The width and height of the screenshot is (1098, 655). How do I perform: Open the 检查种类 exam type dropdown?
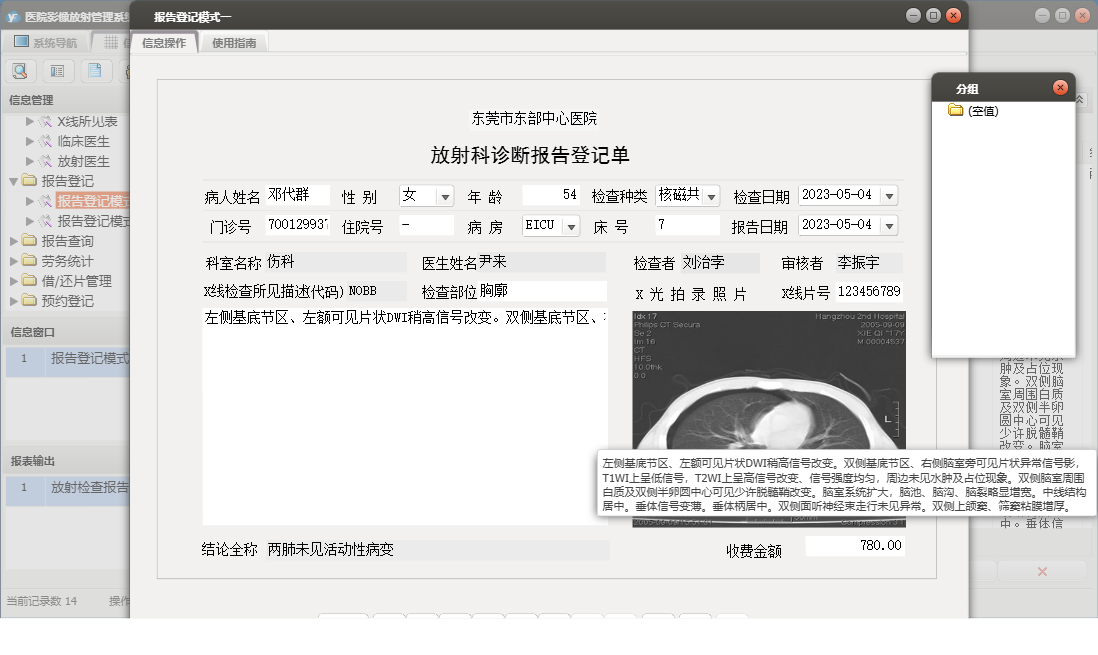[712, 196]
